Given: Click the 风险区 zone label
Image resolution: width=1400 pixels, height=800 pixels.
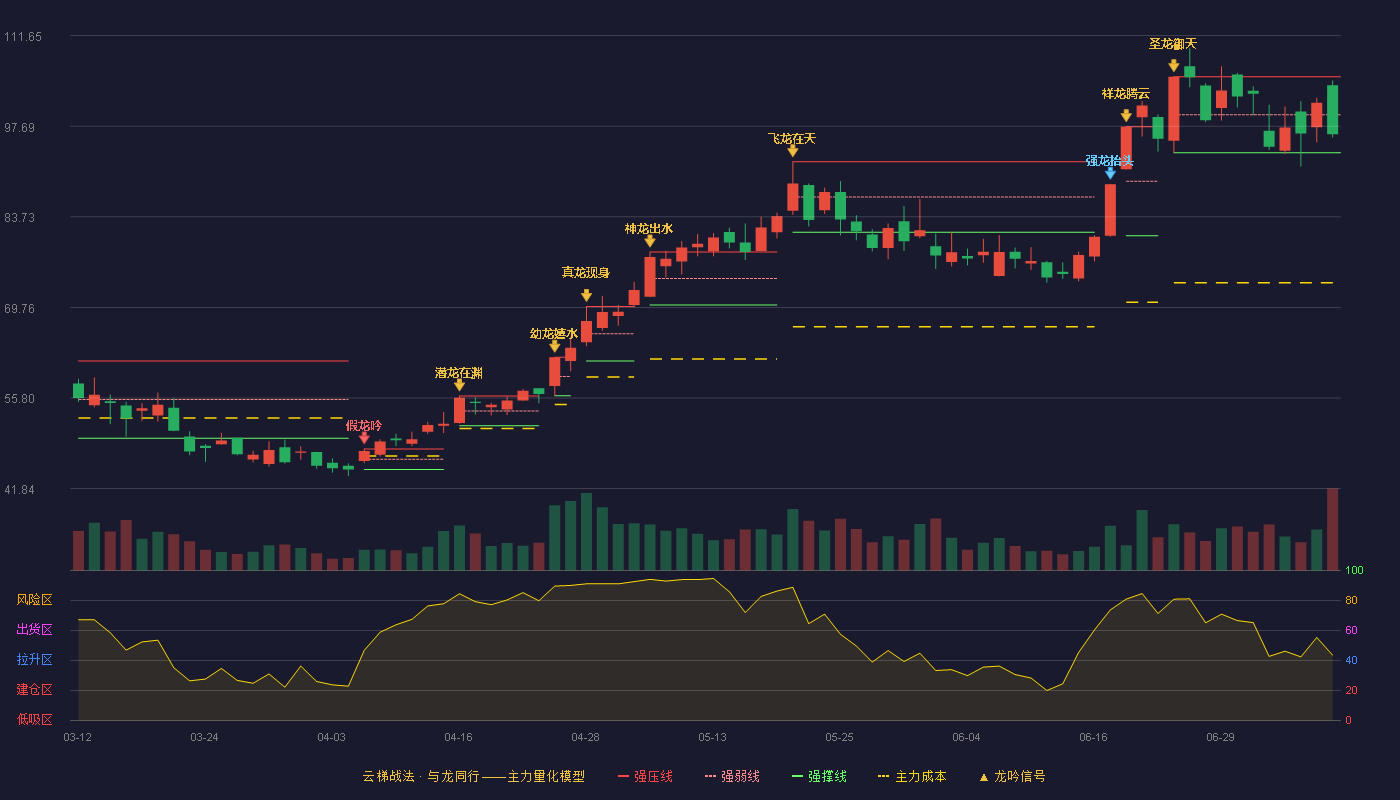Looking at the screenshot, I should pyautogui.click(x=34, y=600).
